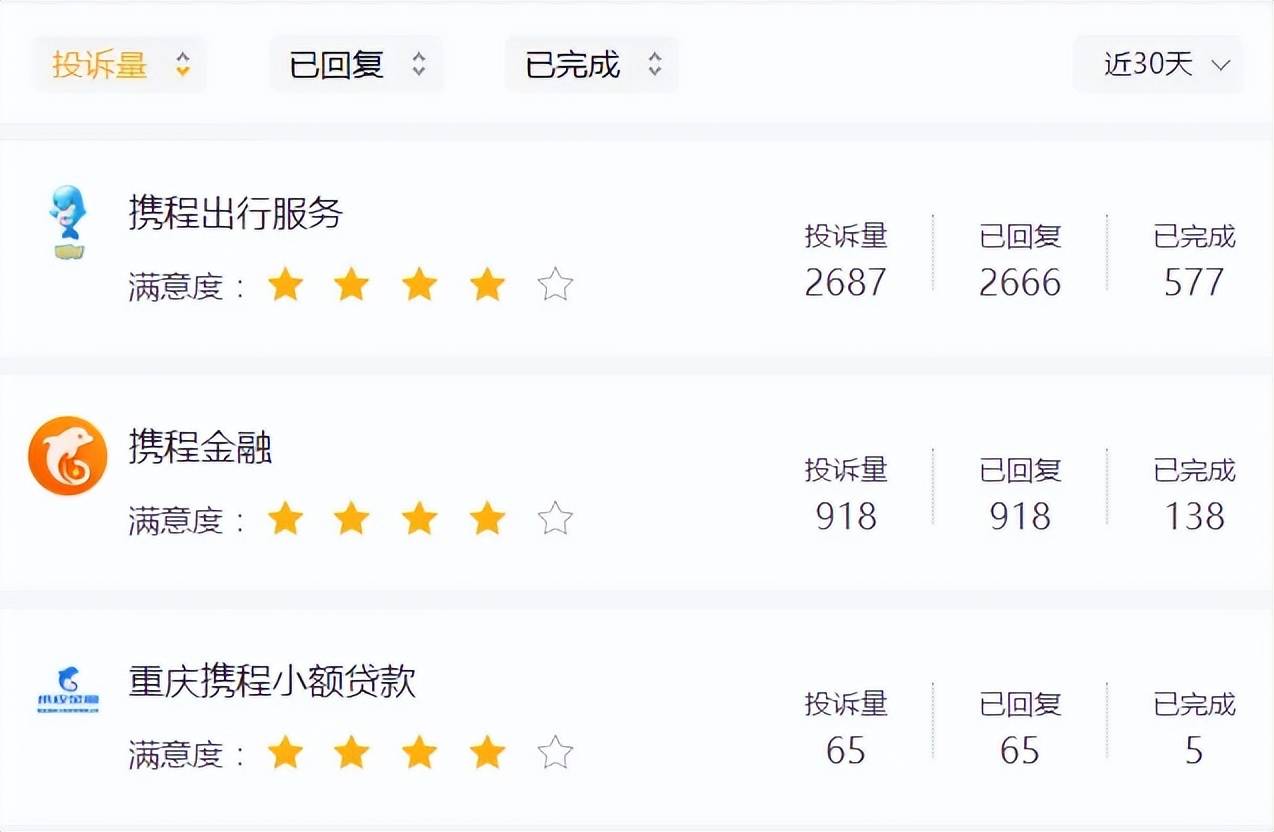Click the first gold star for 携程出行服务
This screenshot has width=1274, height=832.
coord(286,286)
